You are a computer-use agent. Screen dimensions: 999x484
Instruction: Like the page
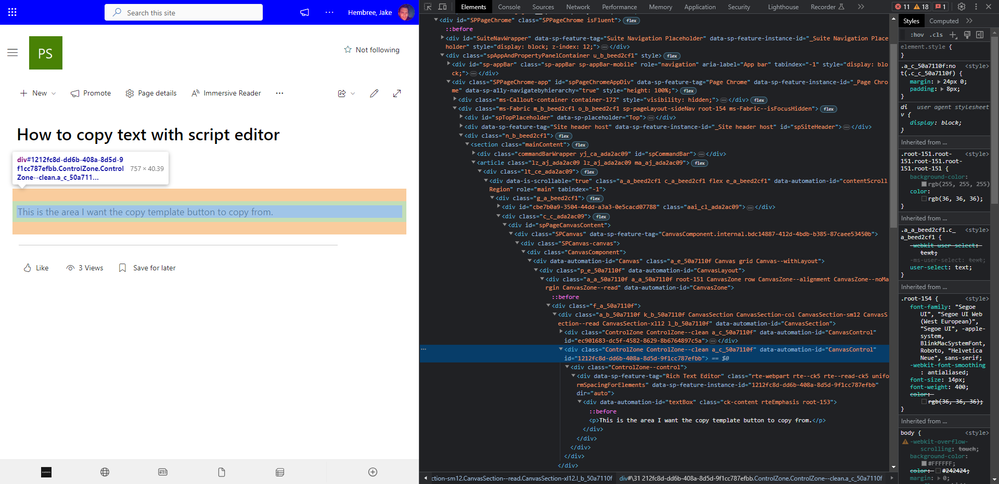pyautogui.click(x=36, y=268)
